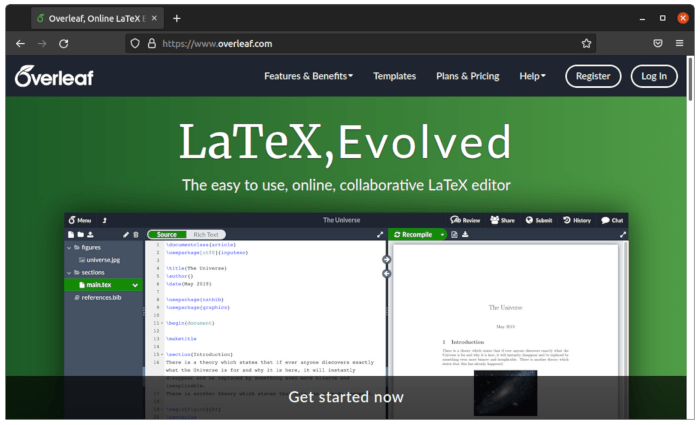Click the 1 Introduction heading in preview
700x425 pixels.
(463, 342)
